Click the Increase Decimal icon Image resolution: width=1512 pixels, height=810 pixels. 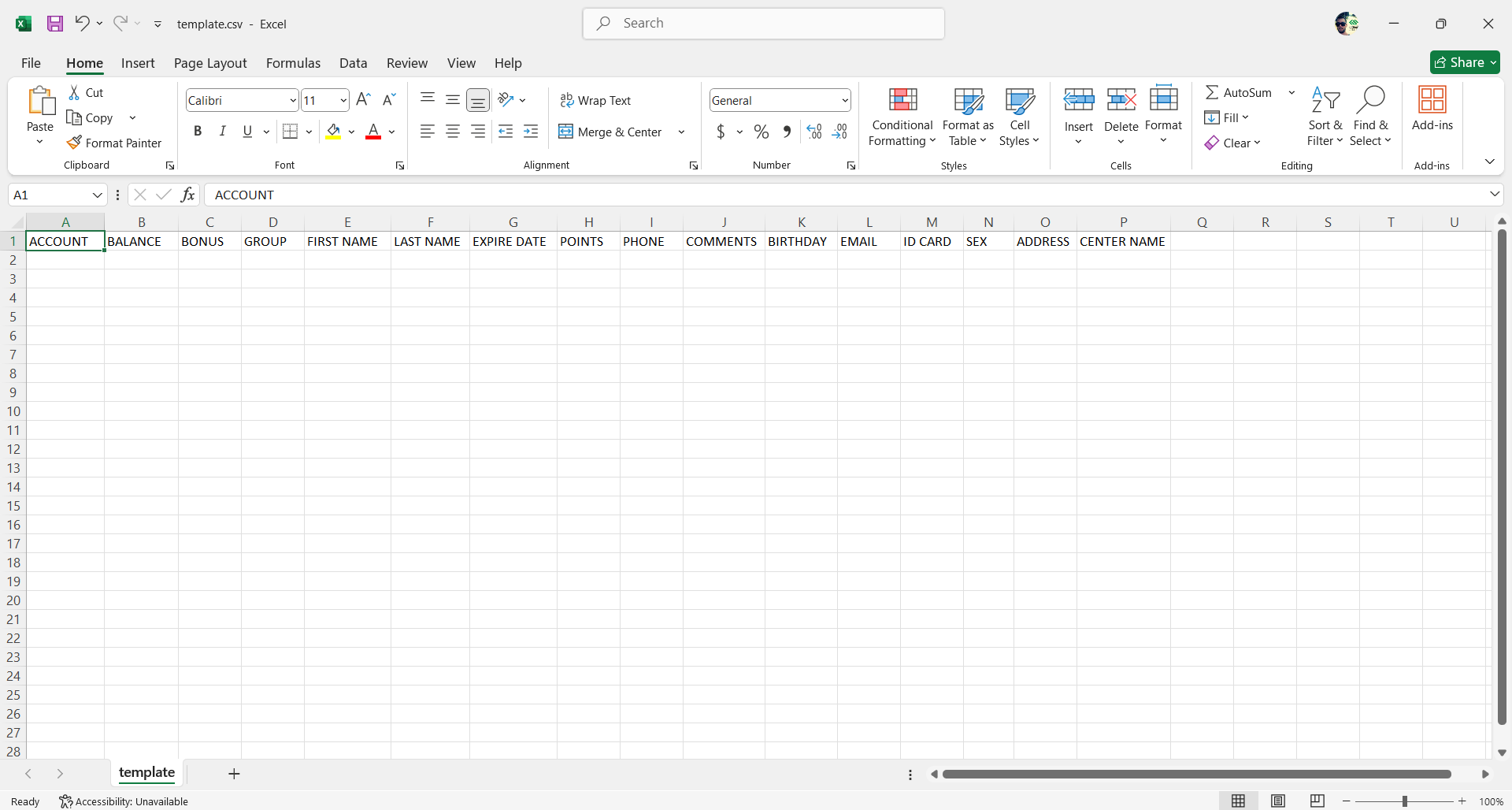point(814,132)
